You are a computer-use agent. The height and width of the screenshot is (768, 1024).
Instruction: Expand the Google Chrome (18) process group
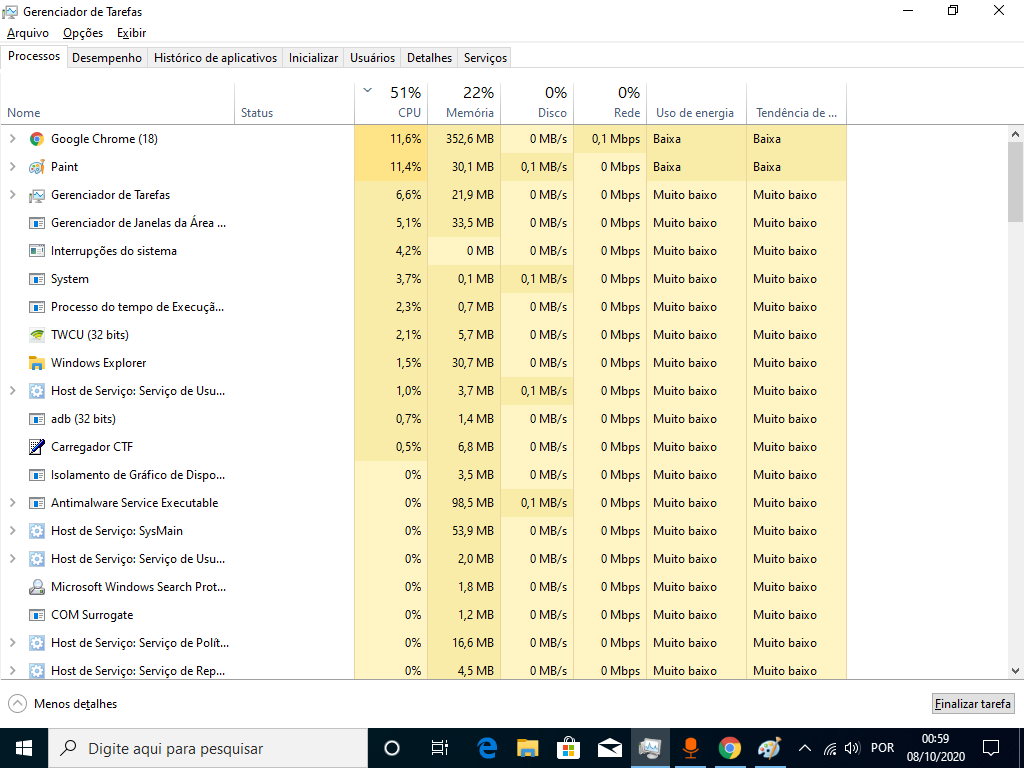coord(12,138)
